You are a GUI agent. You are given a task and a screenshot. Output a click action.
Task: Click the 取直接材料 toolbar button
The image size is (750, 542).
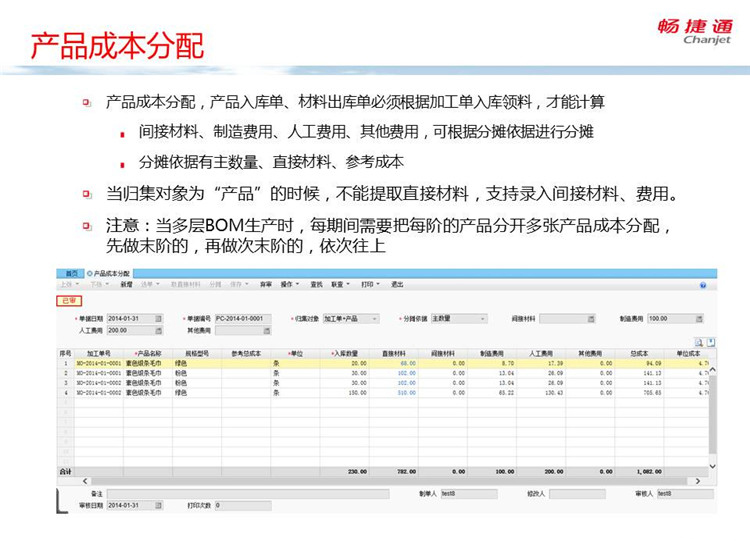(x=186, y=284)
